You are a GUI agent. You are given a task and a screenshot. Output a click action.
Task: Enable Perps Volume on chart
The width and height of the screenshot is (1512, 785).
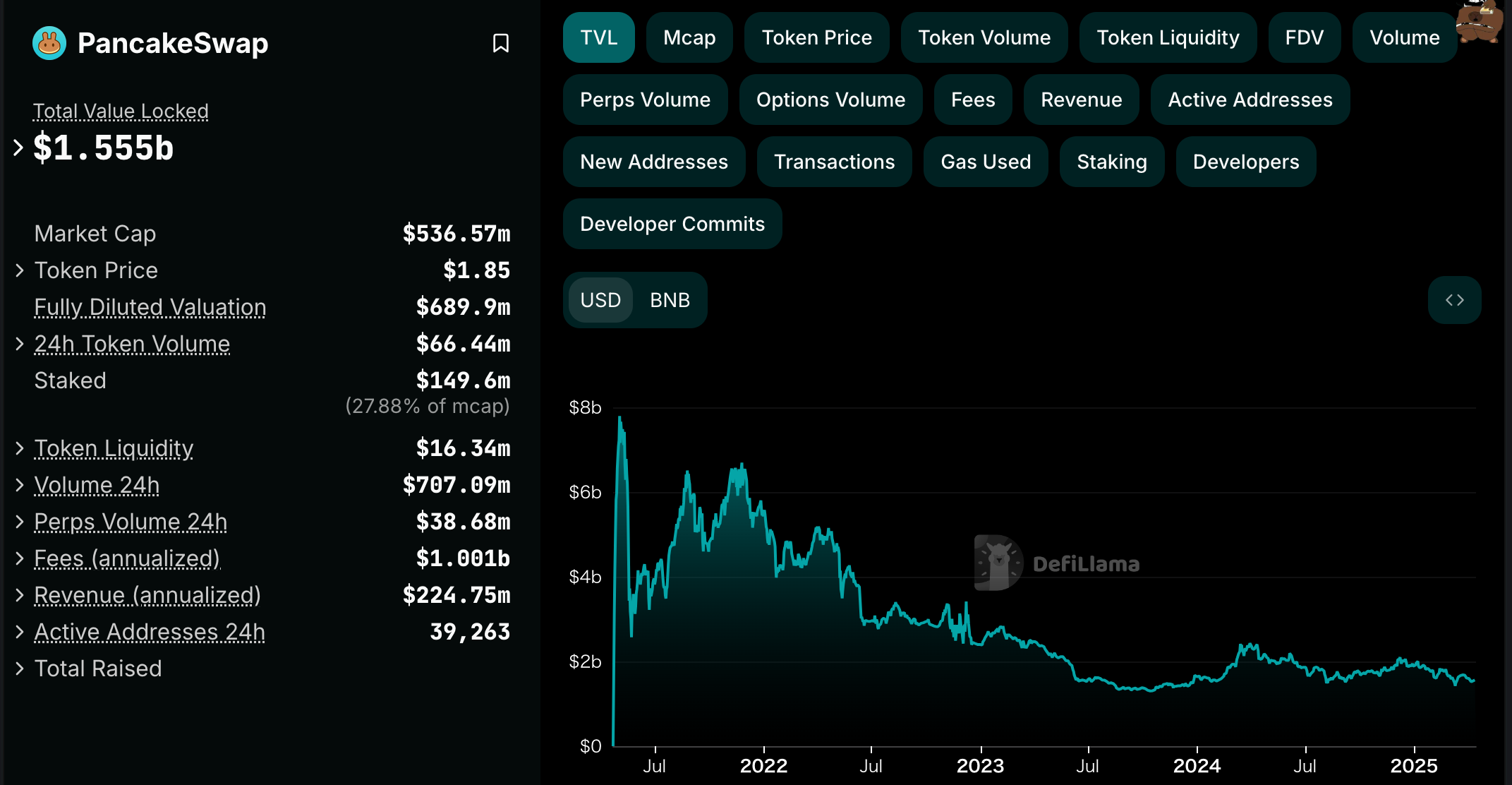(x=645, y=100)
